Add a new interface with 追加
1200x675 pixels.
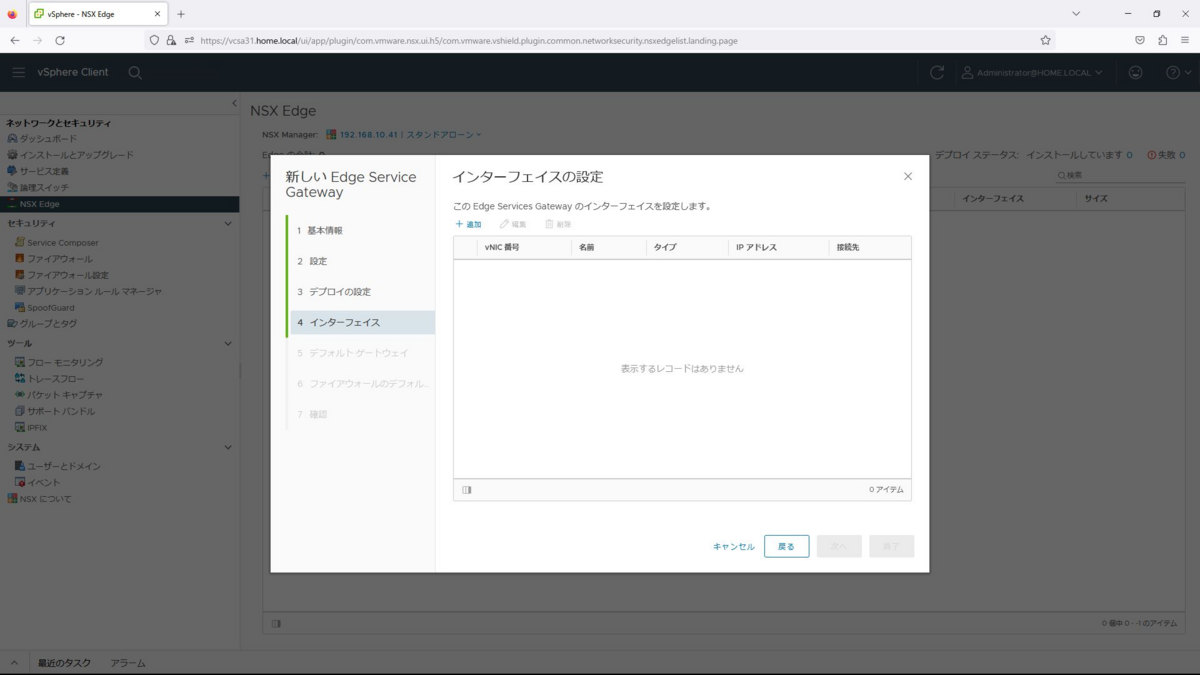coord(468,224)
